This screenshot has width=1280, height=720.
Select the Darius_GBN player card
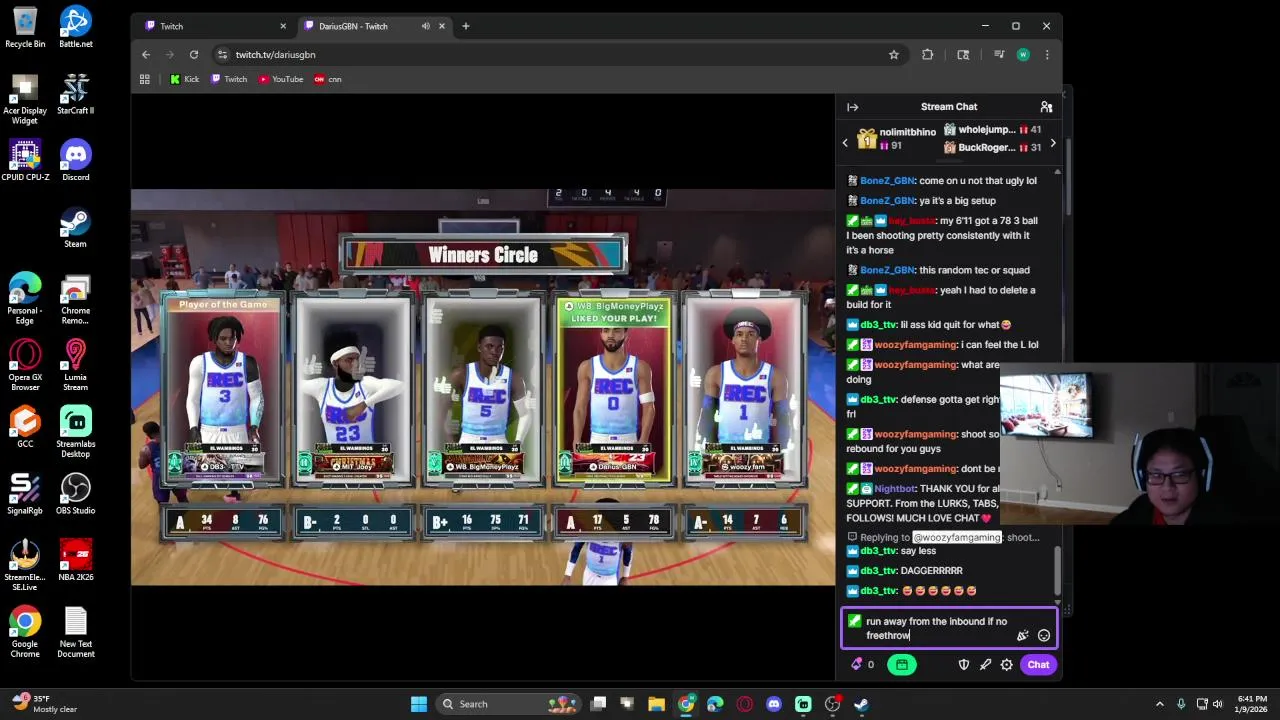click(x=614, y=388)
